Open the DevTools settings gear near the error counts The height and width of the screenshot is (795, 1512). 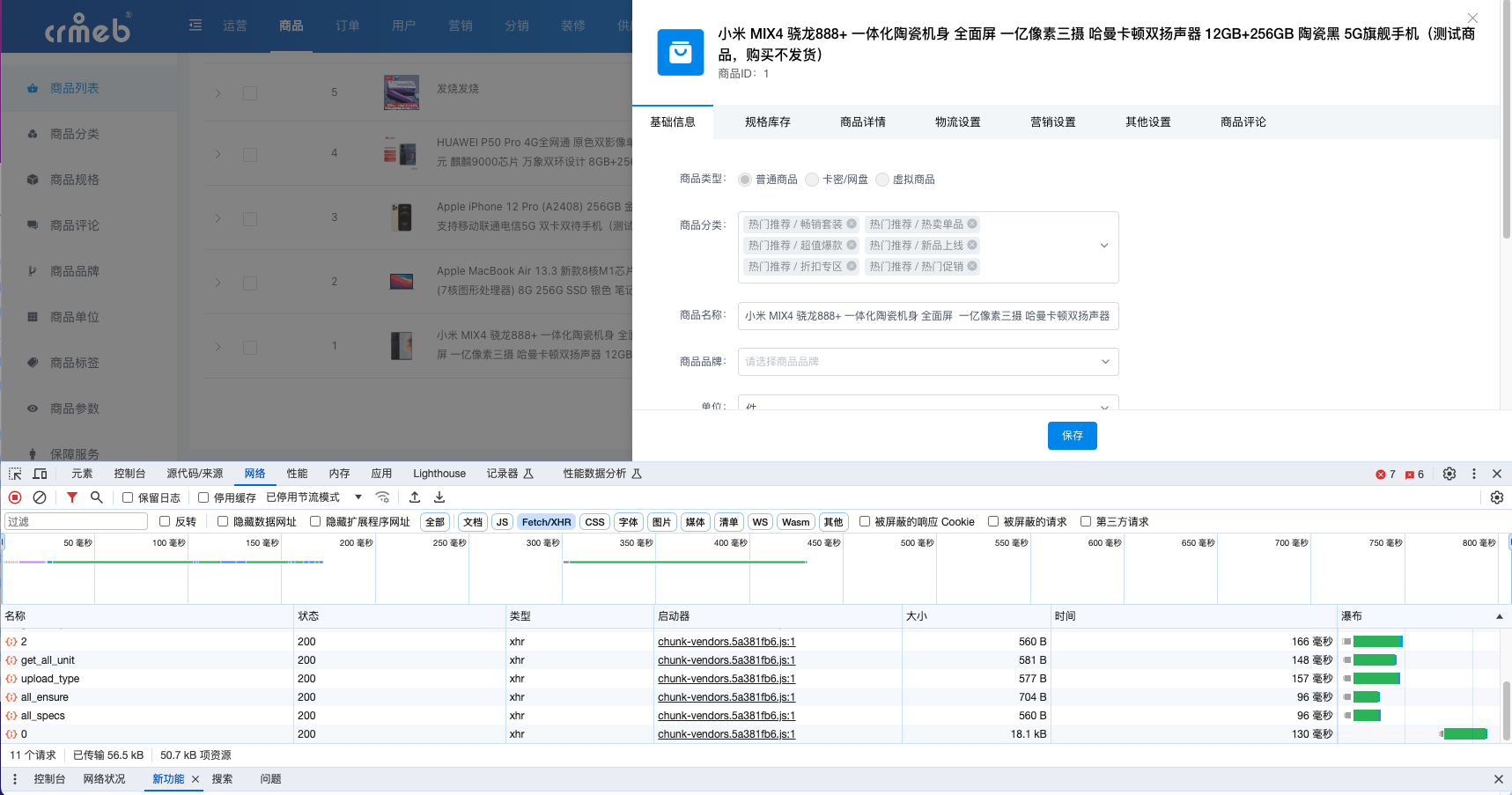coord(1449,474)
